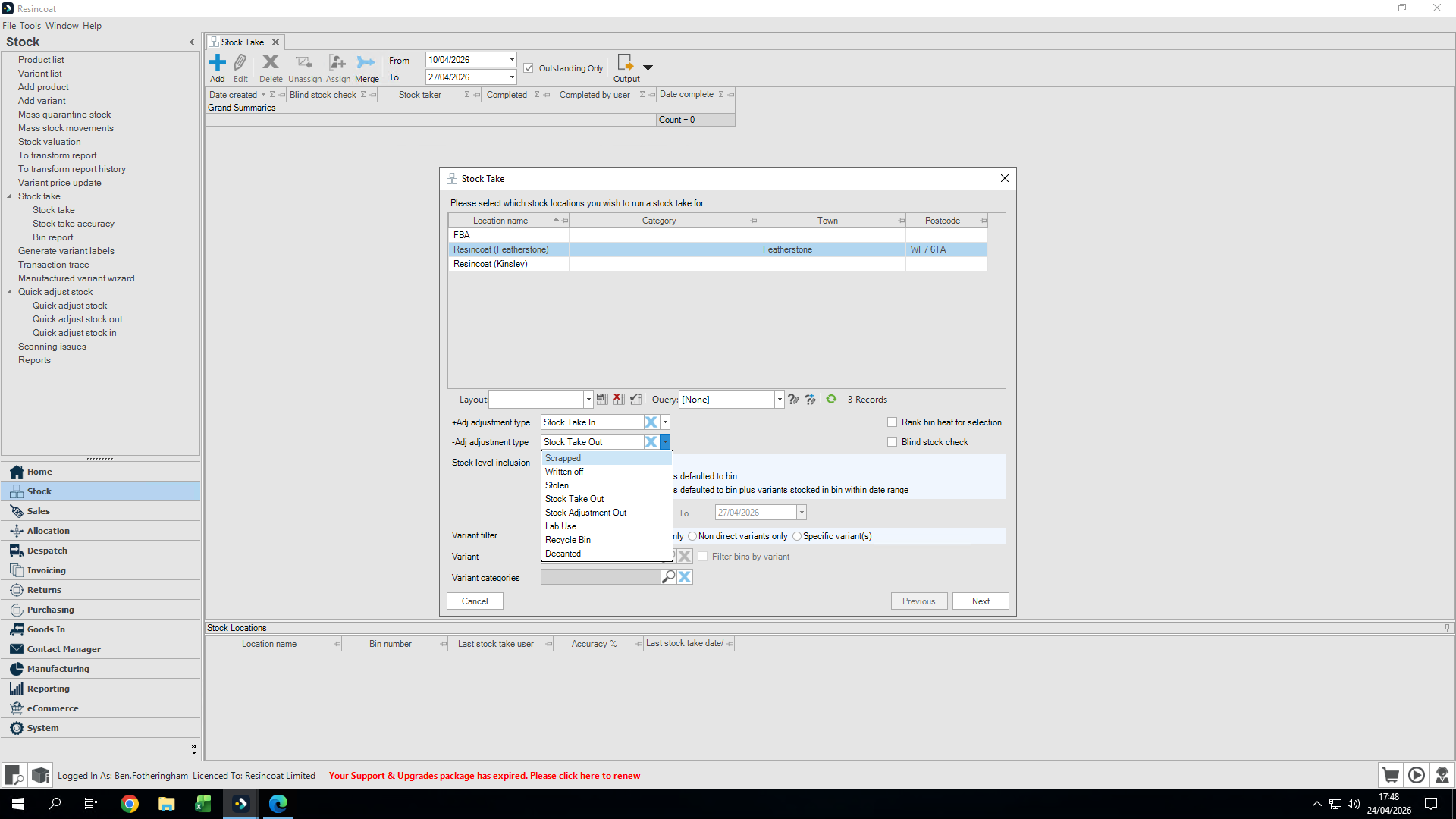Open the From date picker dropdown
The width and height of the screenshot is (1456, 819).
[512, 60]
